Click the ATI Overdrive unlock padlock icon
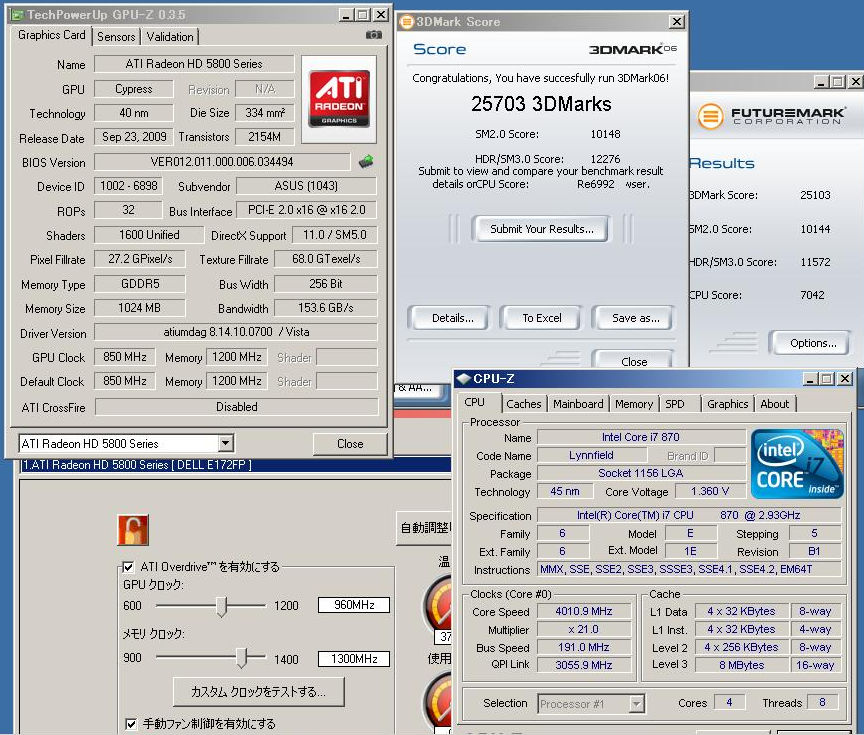The width and height of the screenshot is (864, 735). click(x=133, y=529)
